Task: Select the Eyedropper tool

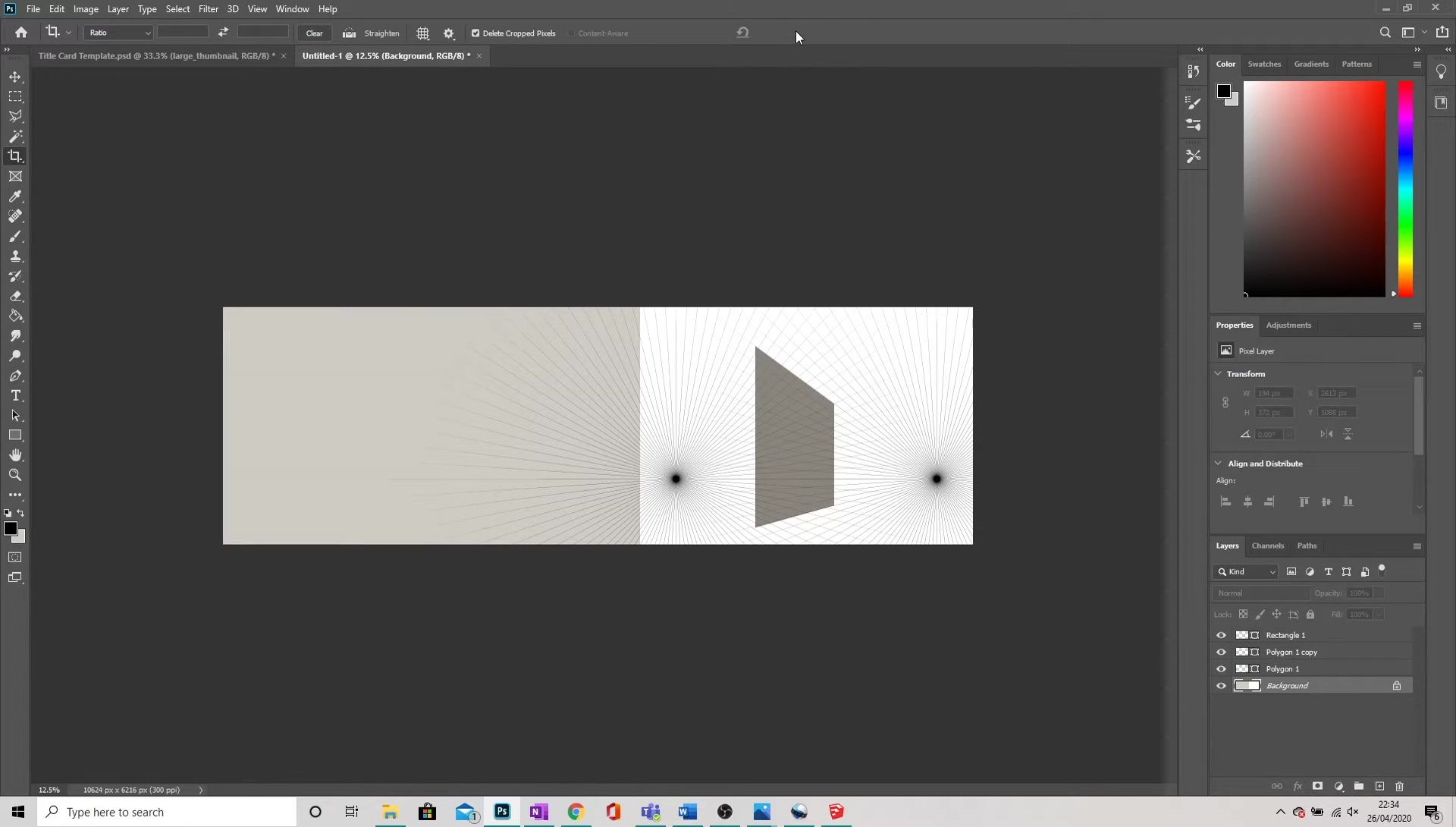Action: point(15,197)
